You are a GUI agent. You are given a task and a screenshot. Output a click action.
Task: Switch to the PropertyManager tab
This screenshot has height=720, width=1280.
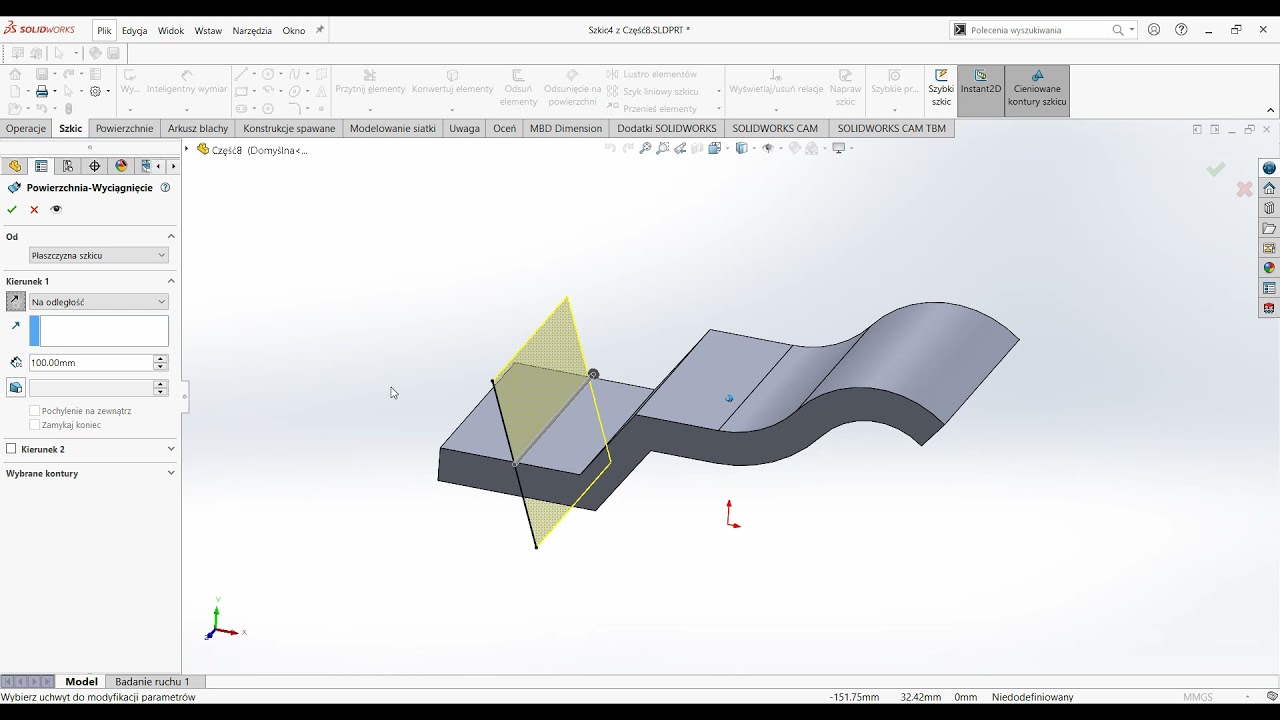click(41, 166)
